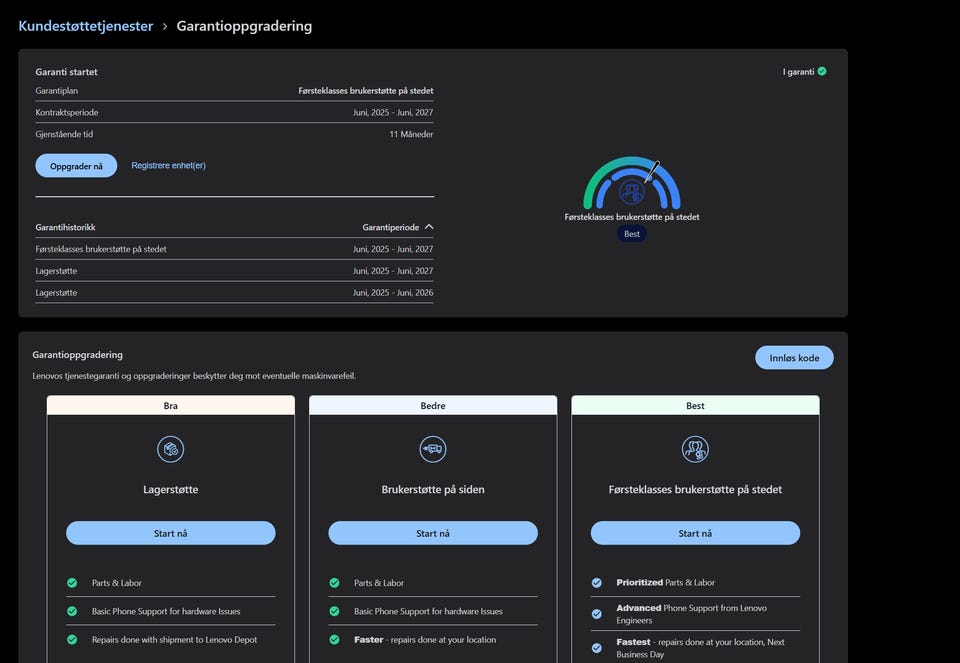
Task: Click Advanced Phone Support from Lenovo Engineers text
Action: pos(691,614)
